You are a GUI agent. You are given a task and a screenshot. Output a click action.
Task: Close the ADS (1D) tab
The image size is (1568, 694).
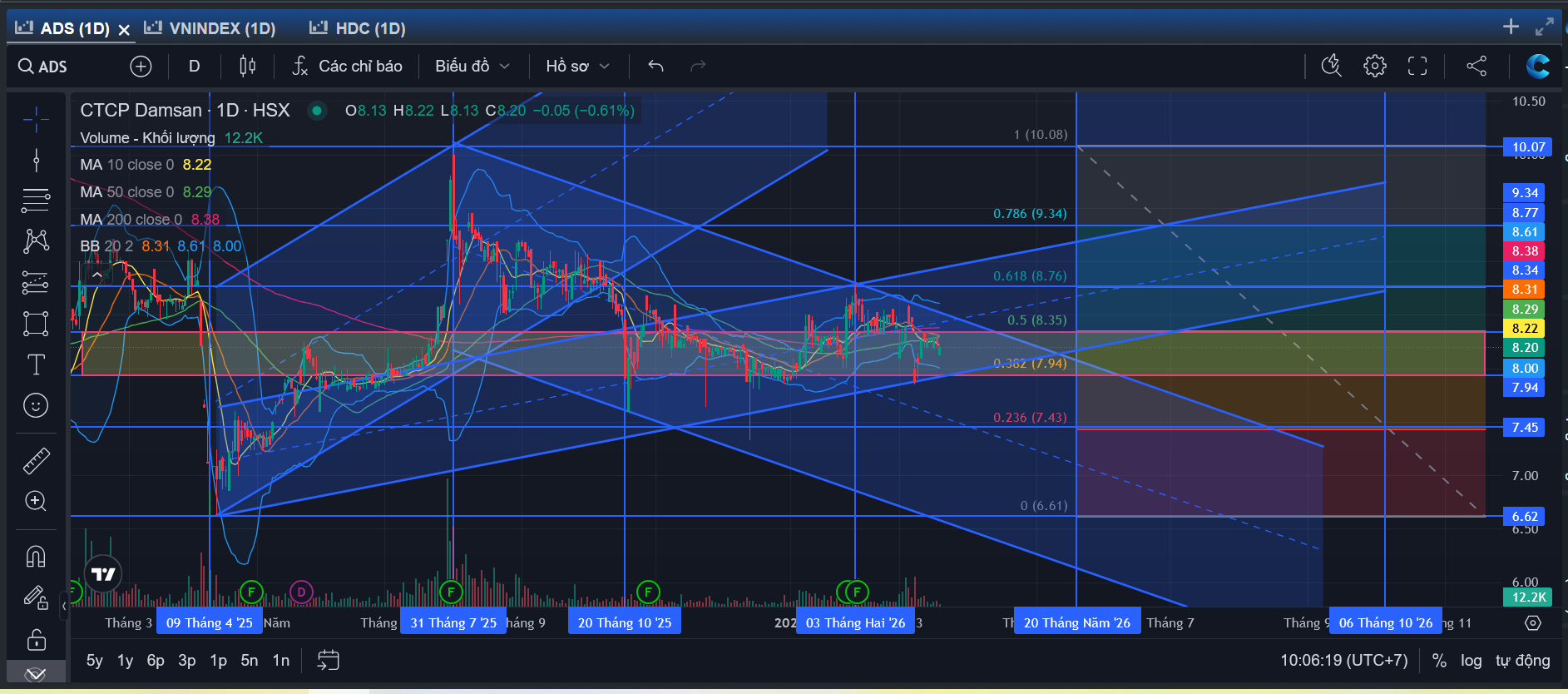tap(124, 30)
